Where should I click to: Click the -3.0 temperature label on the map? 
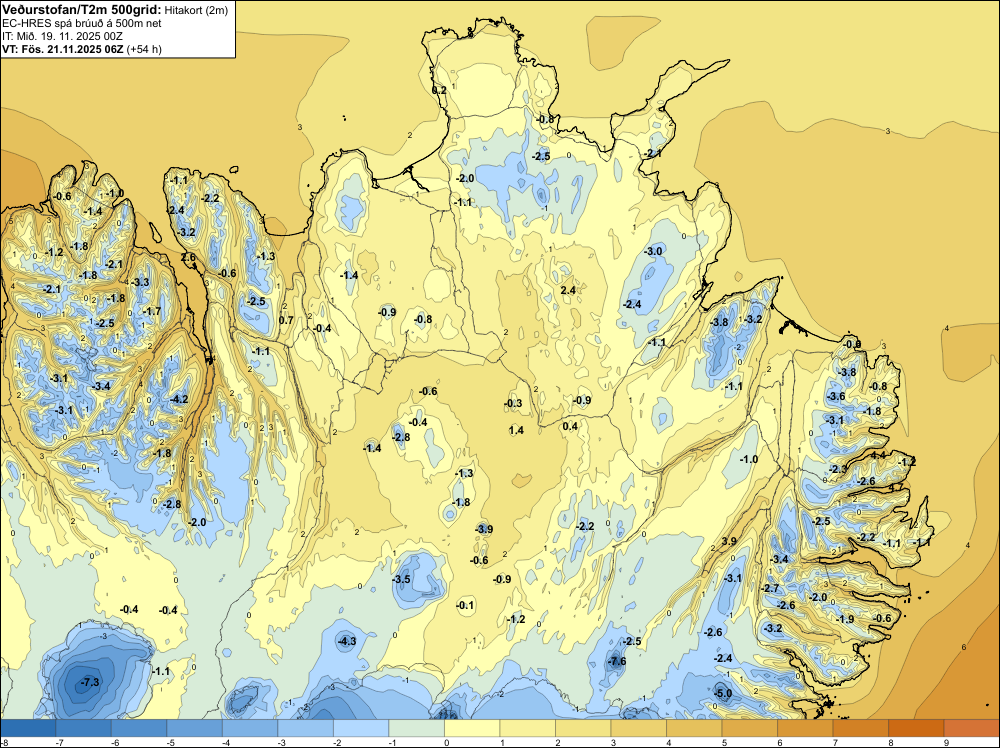point(652,251)
